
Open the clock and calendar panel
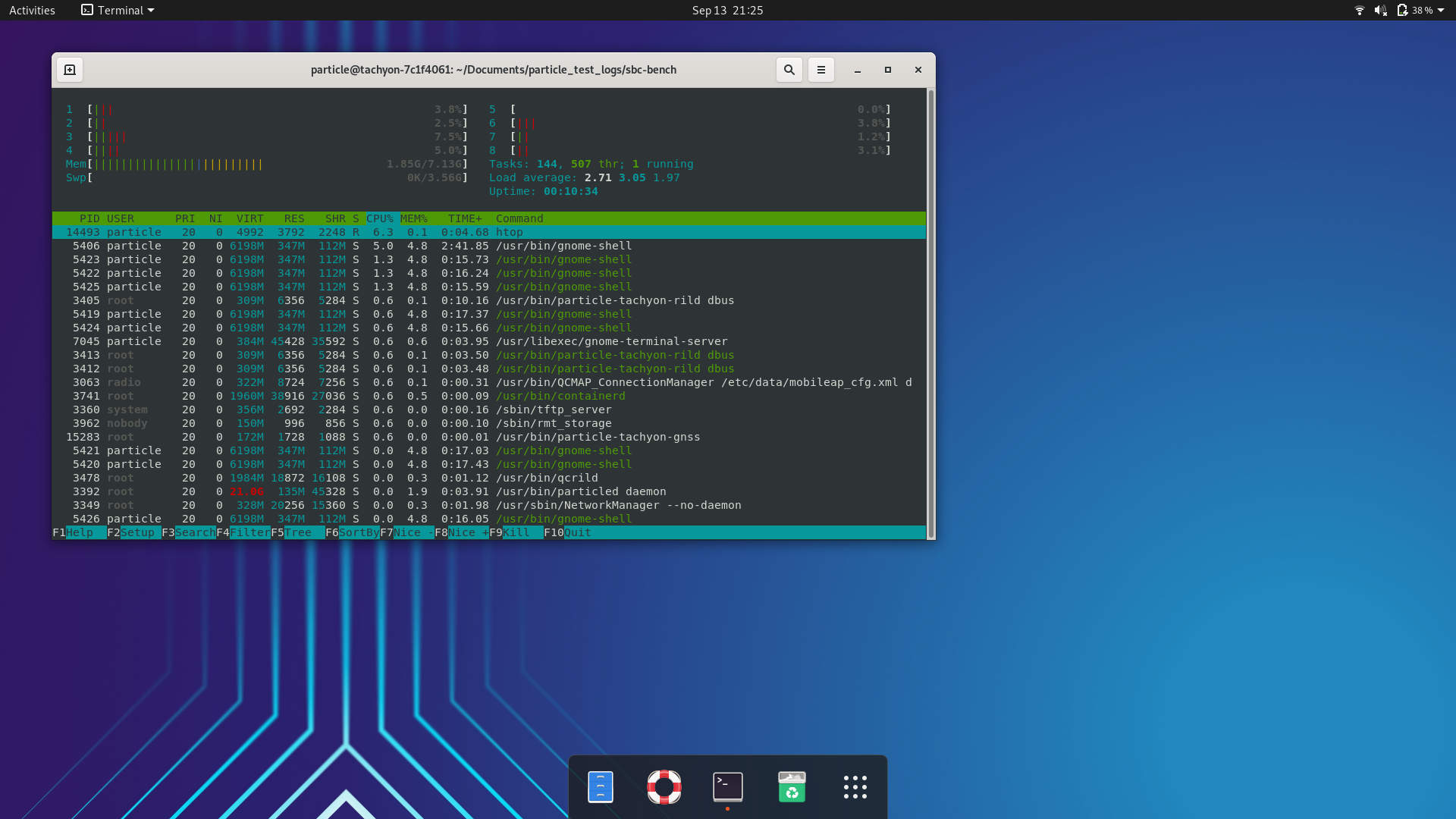pyautogui.click(x=727, y=11)
